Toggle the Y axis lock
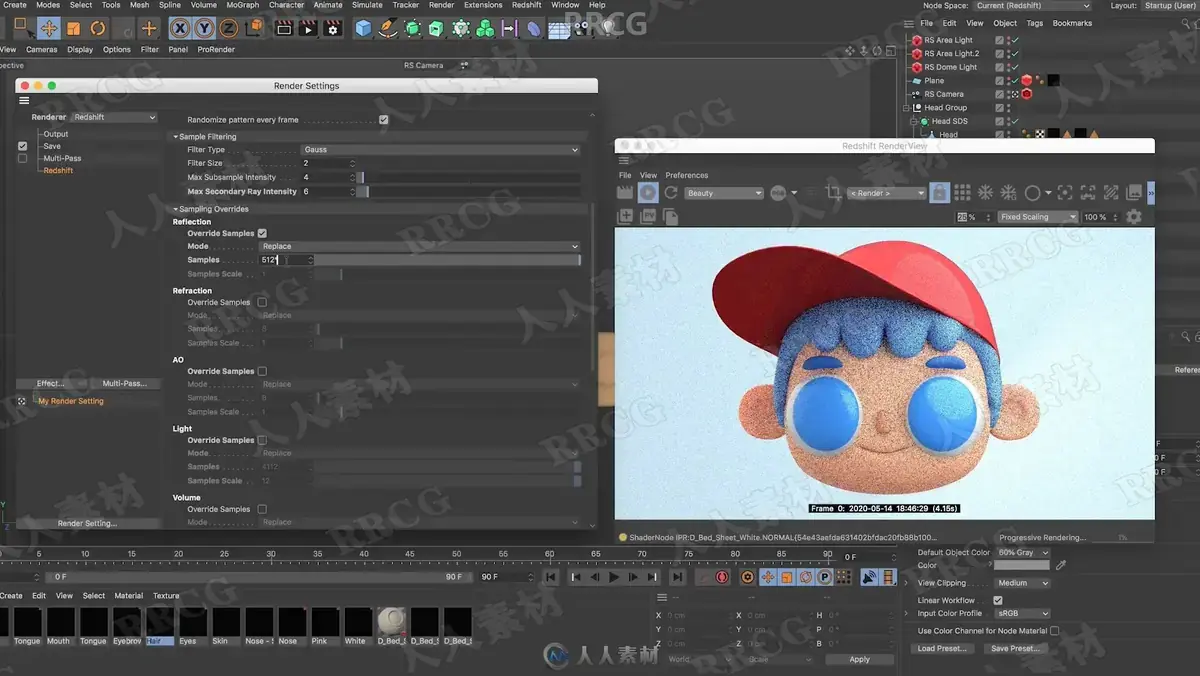1200x676 pixels. coord(204,28)
